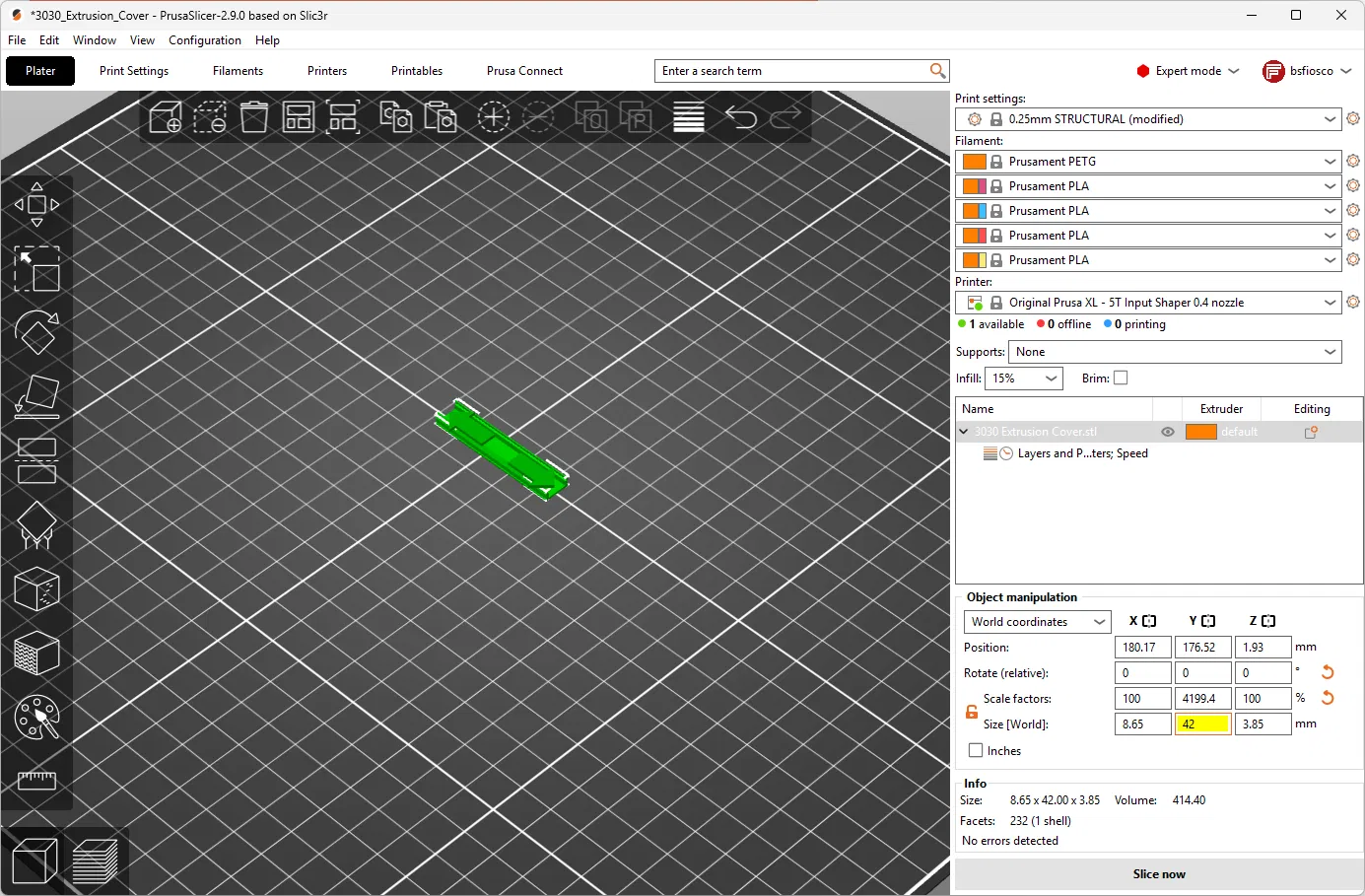Screen dimensions: 1365x896
Task: Toggle visibility eye of 3030 Extrusion Cover
Action: (1168, 432)
